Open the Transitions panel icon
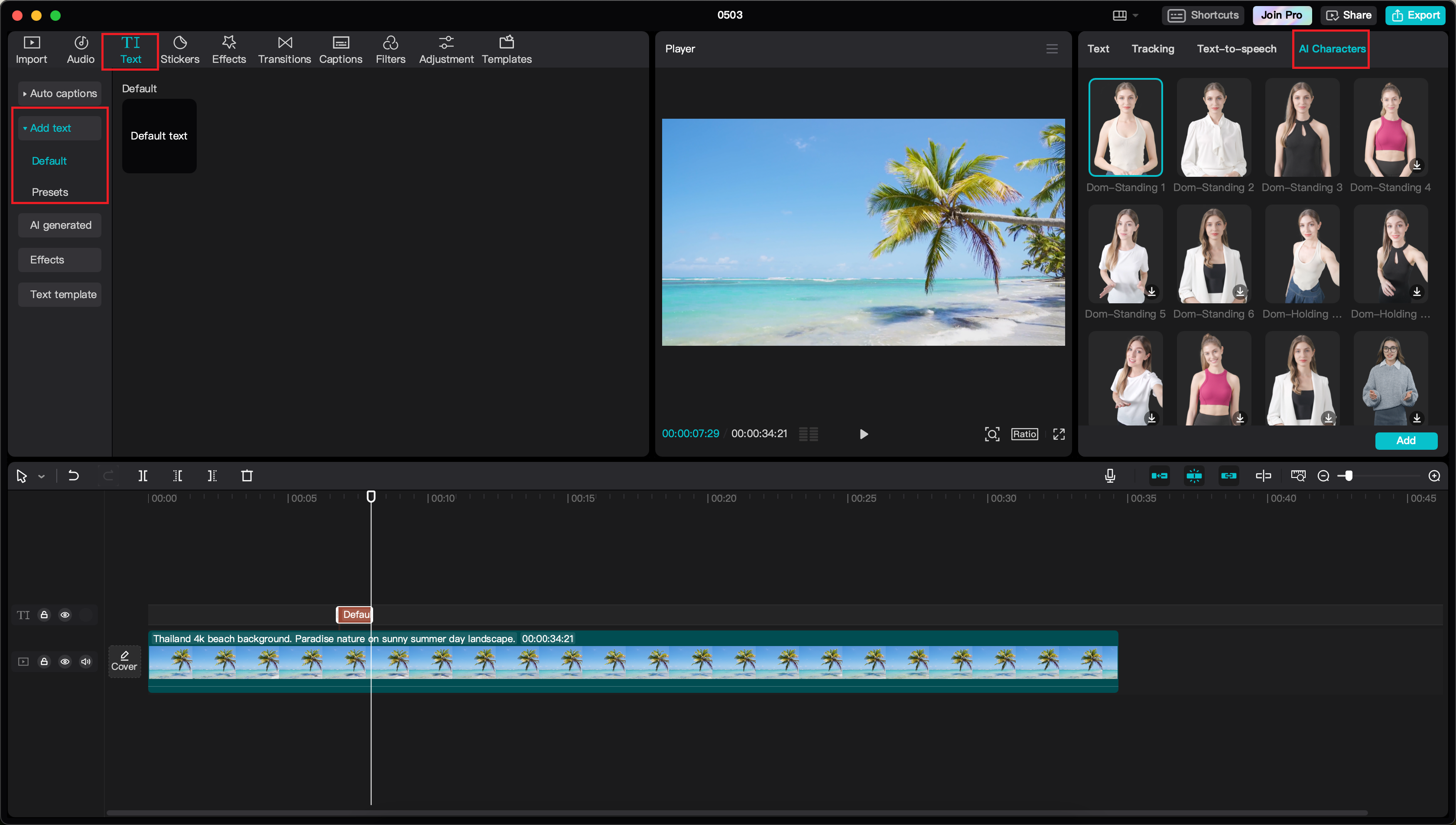Screen dimensions: 1456x825 pyautogui.click(x=284, y=43)
